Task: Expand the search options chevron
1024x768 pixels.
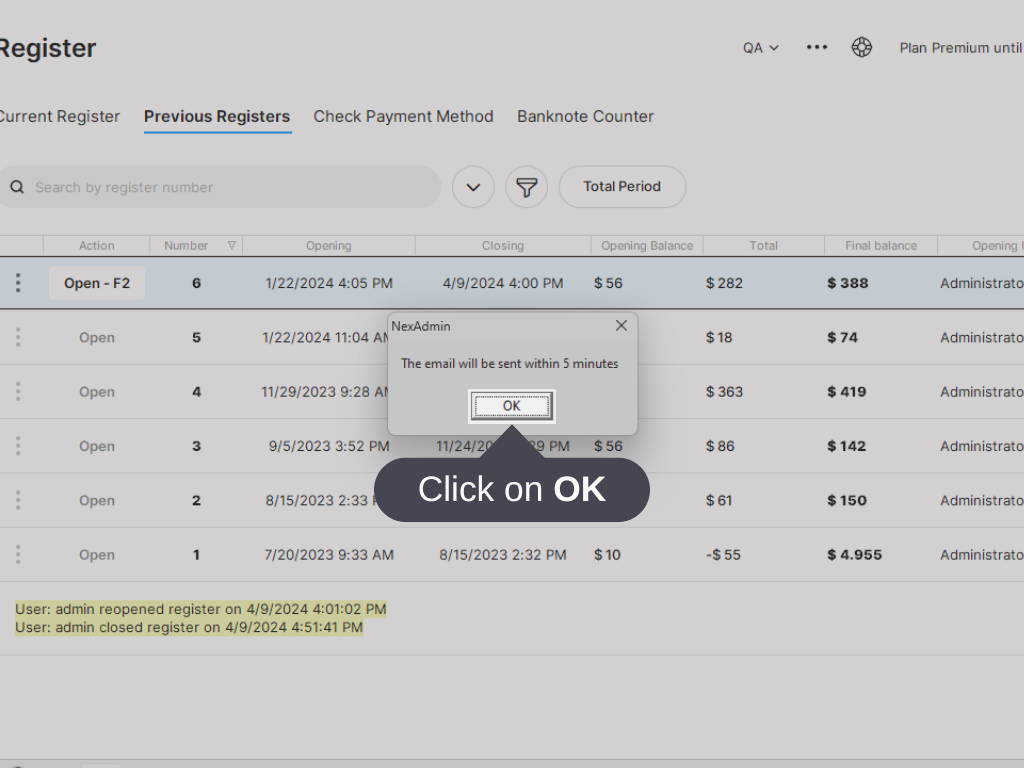Action: [x=473, y=187]
